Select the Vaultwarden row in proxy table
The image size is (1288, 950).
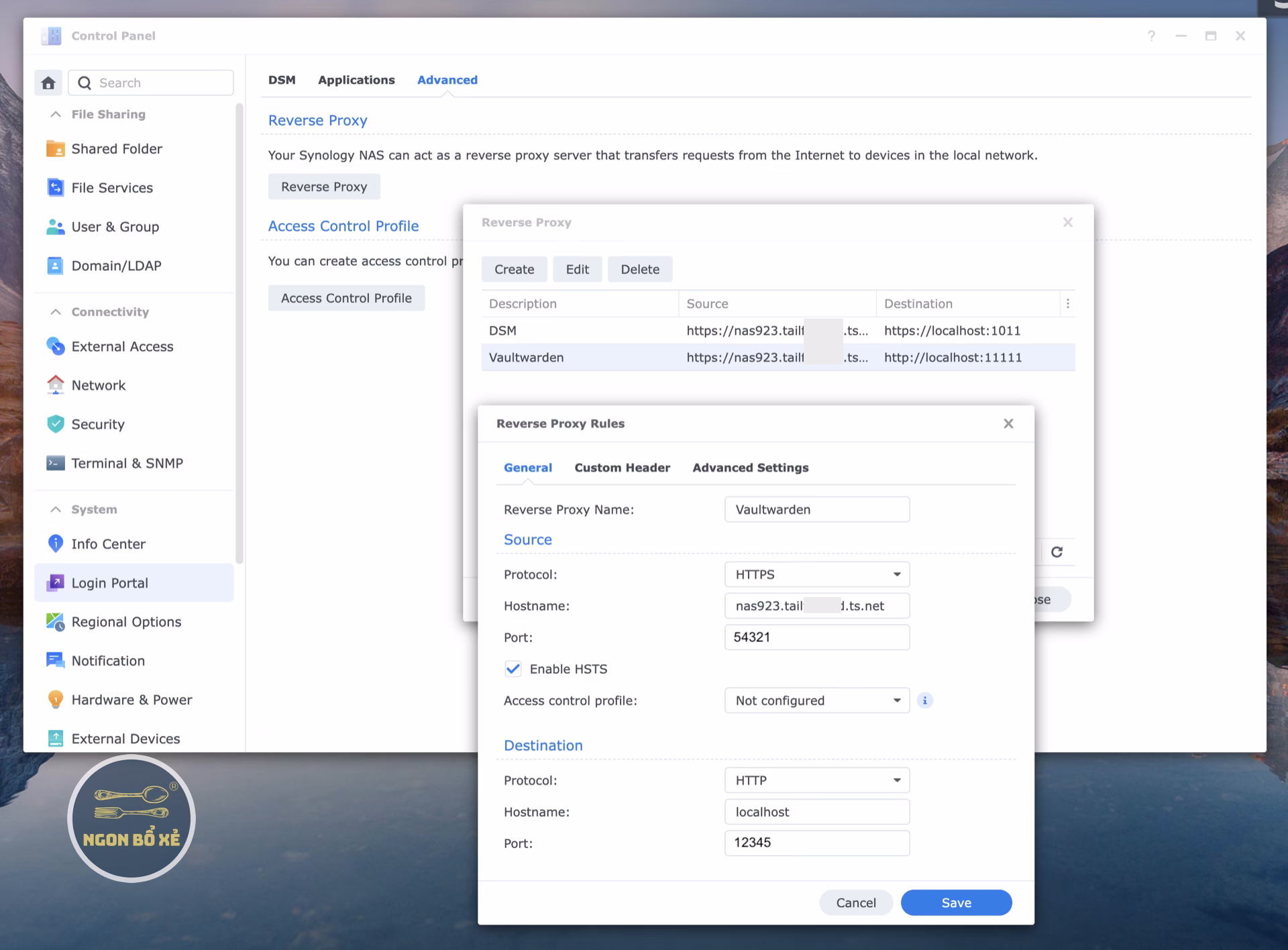click(778, 358)
